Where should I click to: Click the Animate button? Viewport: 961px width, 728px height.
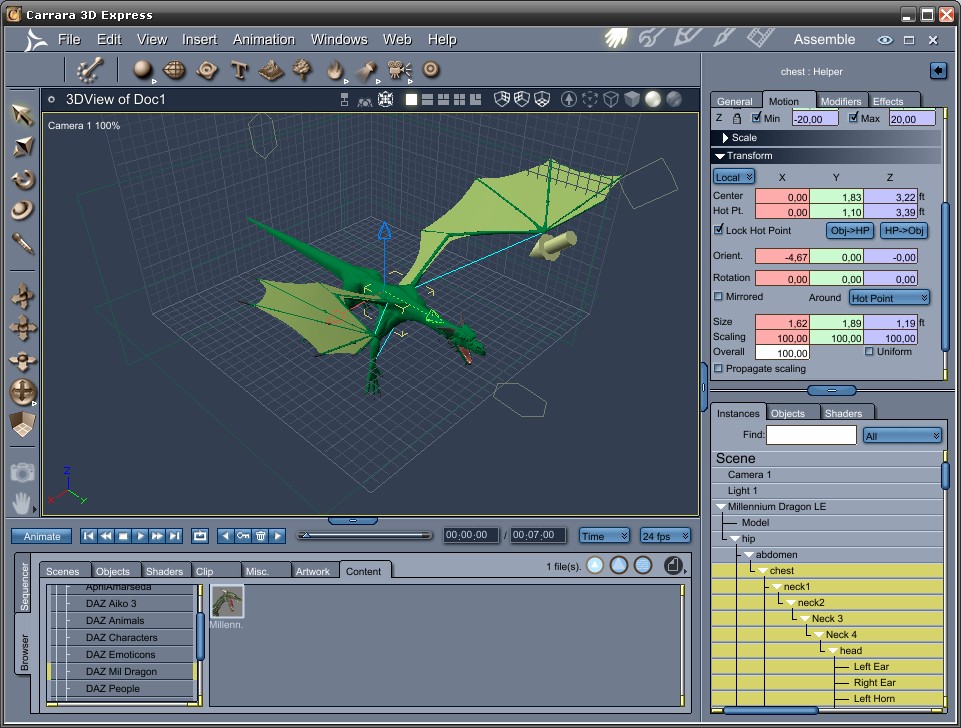[x=42, y=536]
